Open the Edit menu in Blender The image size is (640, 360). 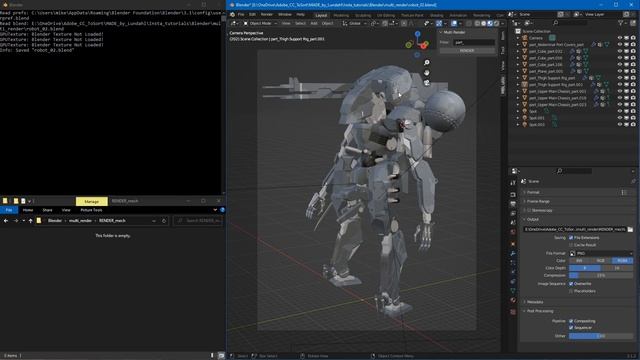pyautogui.click(x=252, y=15)
